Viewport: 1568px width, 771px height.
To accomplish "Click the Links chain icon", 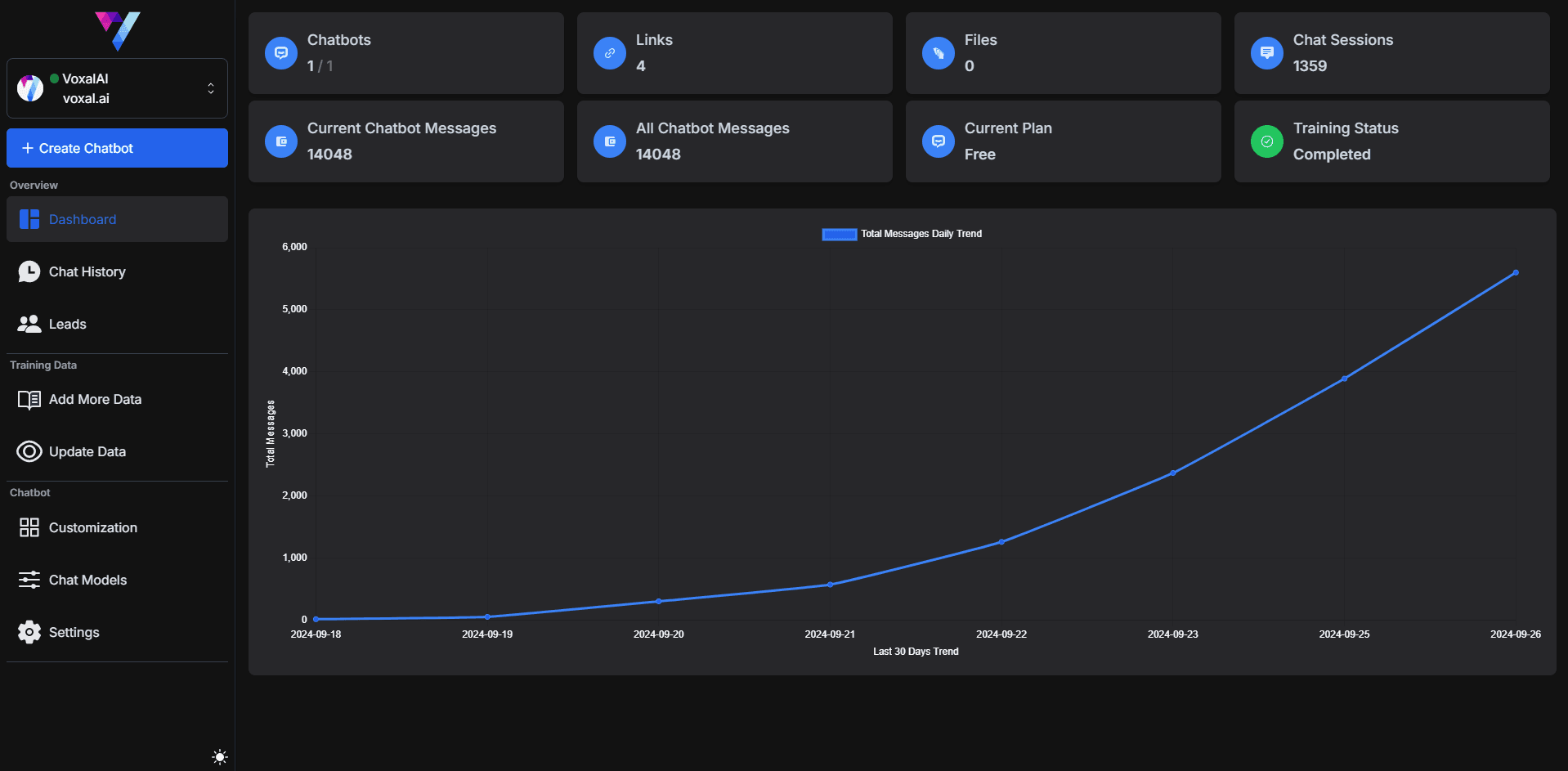I will coord(609,53).
